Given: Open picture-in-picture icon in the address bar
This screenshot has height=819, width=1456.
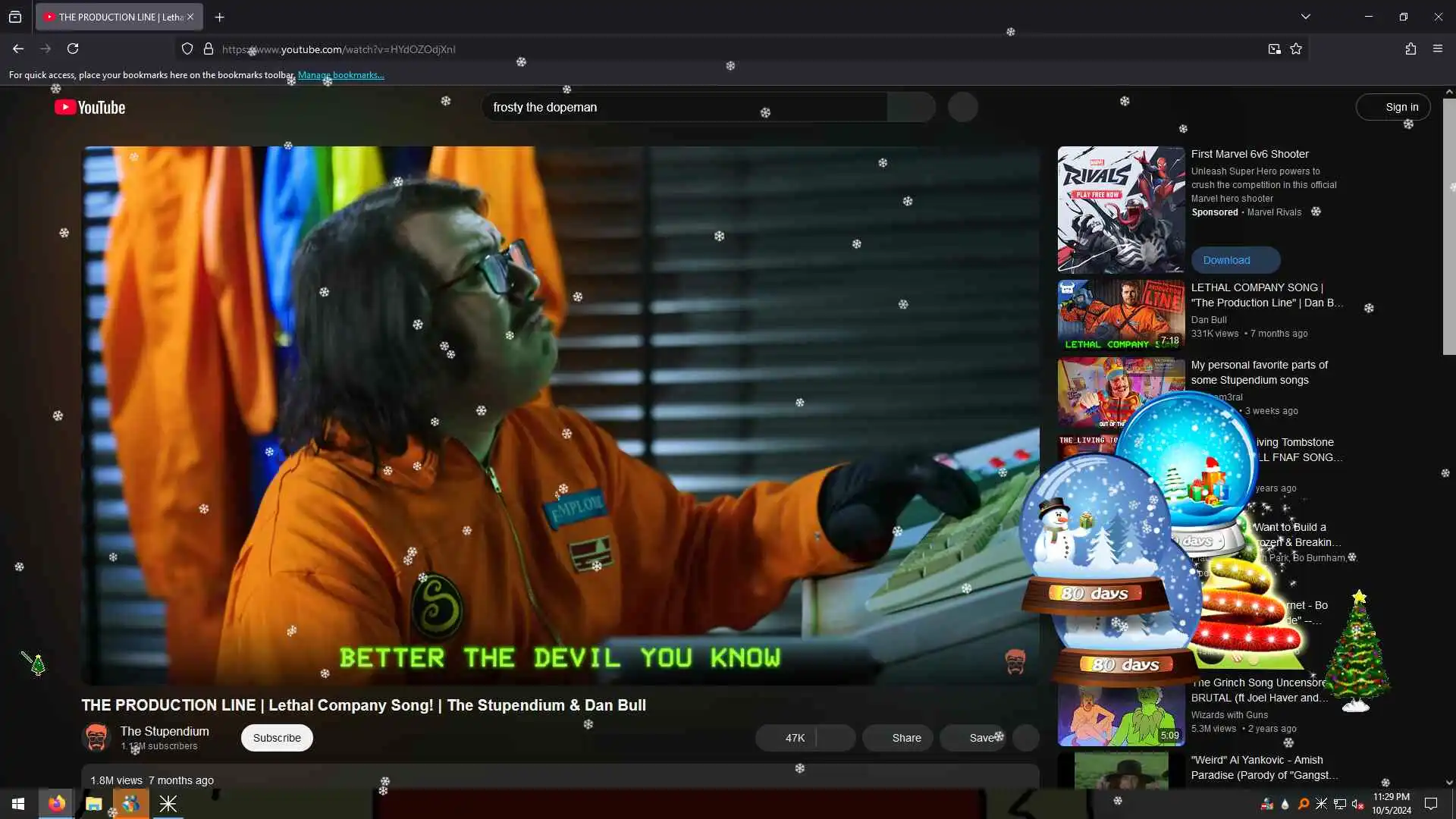Looking at the screenshot, I should pos(1274,49).
